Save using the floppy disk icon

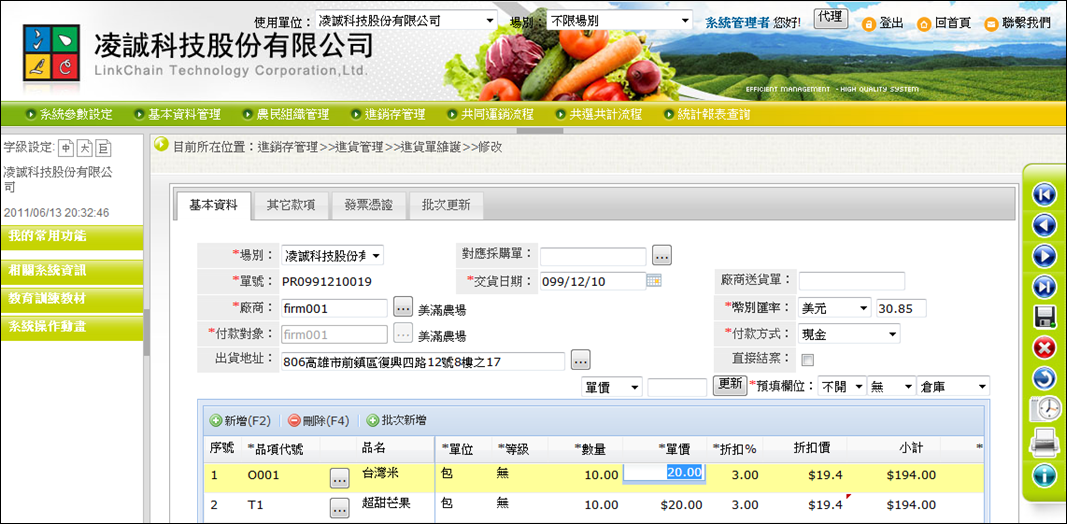[1044, 317]
